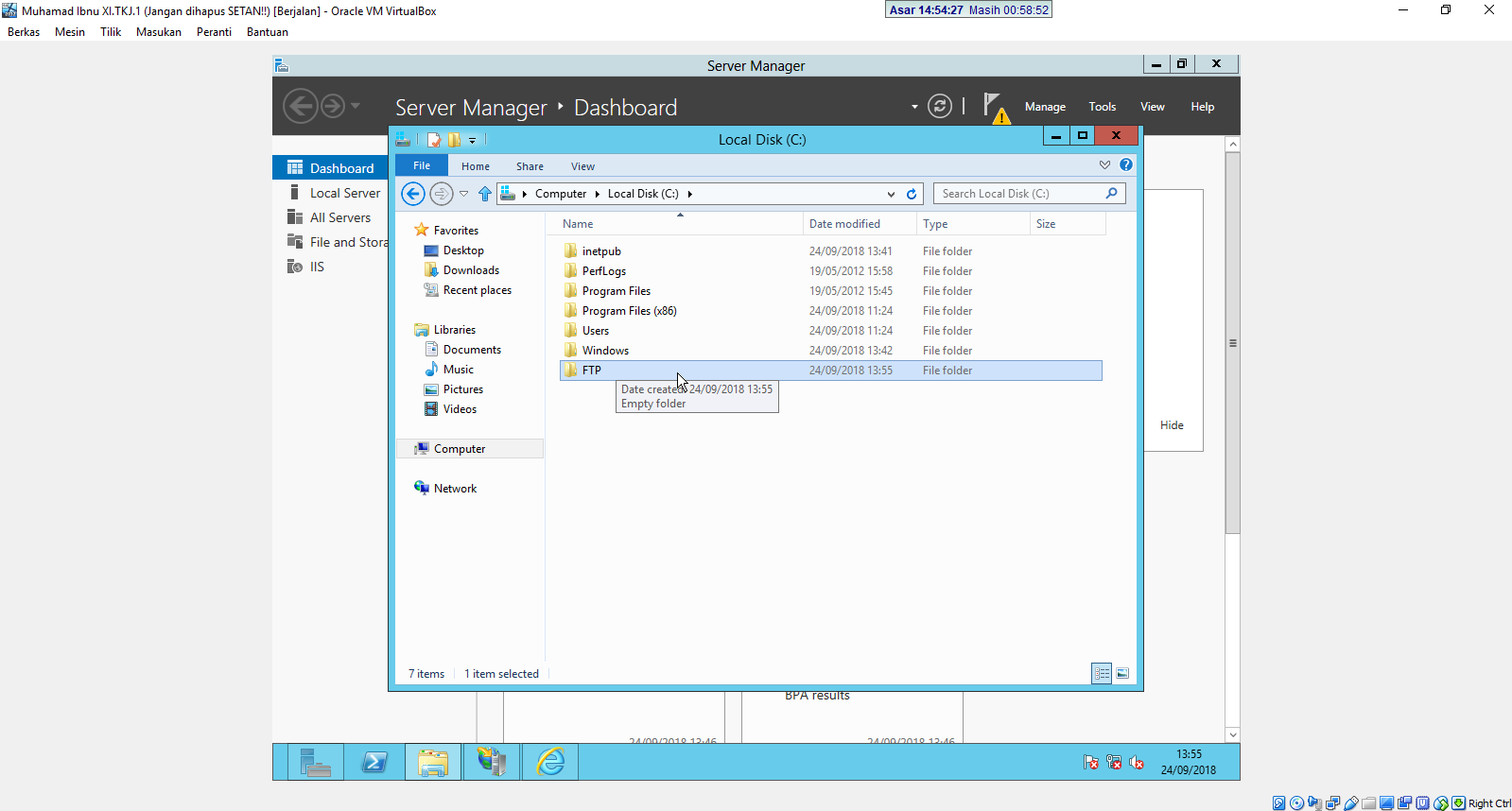
Task: Click the notifications flag in Server Manager
Action: [995, 107]
